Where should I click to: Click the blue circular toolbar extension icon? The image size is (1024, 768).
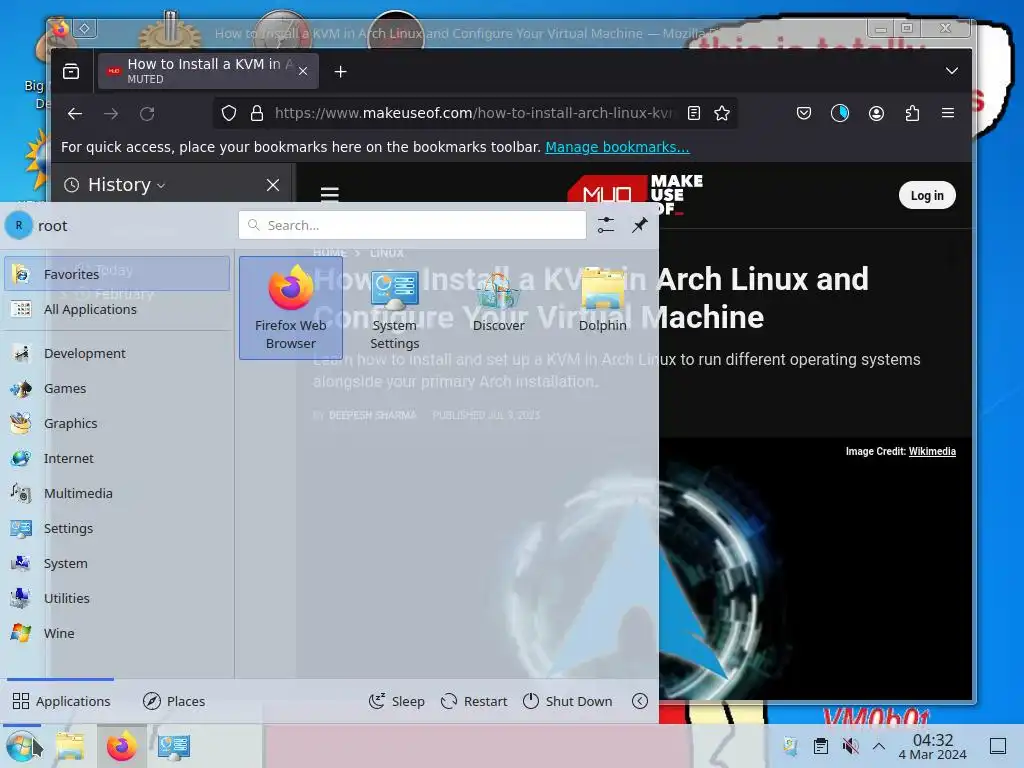pyautogui.click(x=840, y=114)
